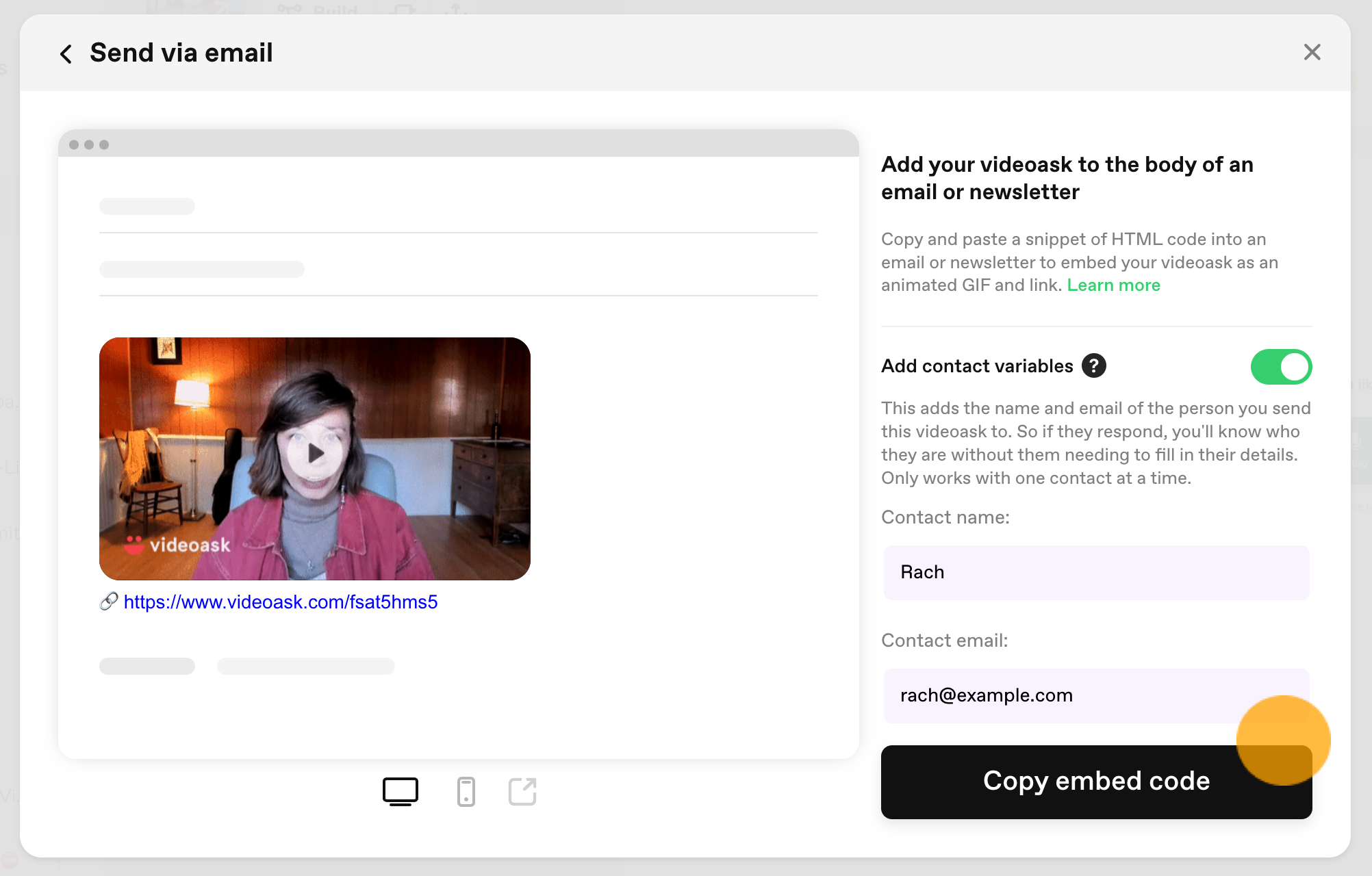Click the Learn more link
Screen dimensions: 1372x876
click(x=1113, y=285)
